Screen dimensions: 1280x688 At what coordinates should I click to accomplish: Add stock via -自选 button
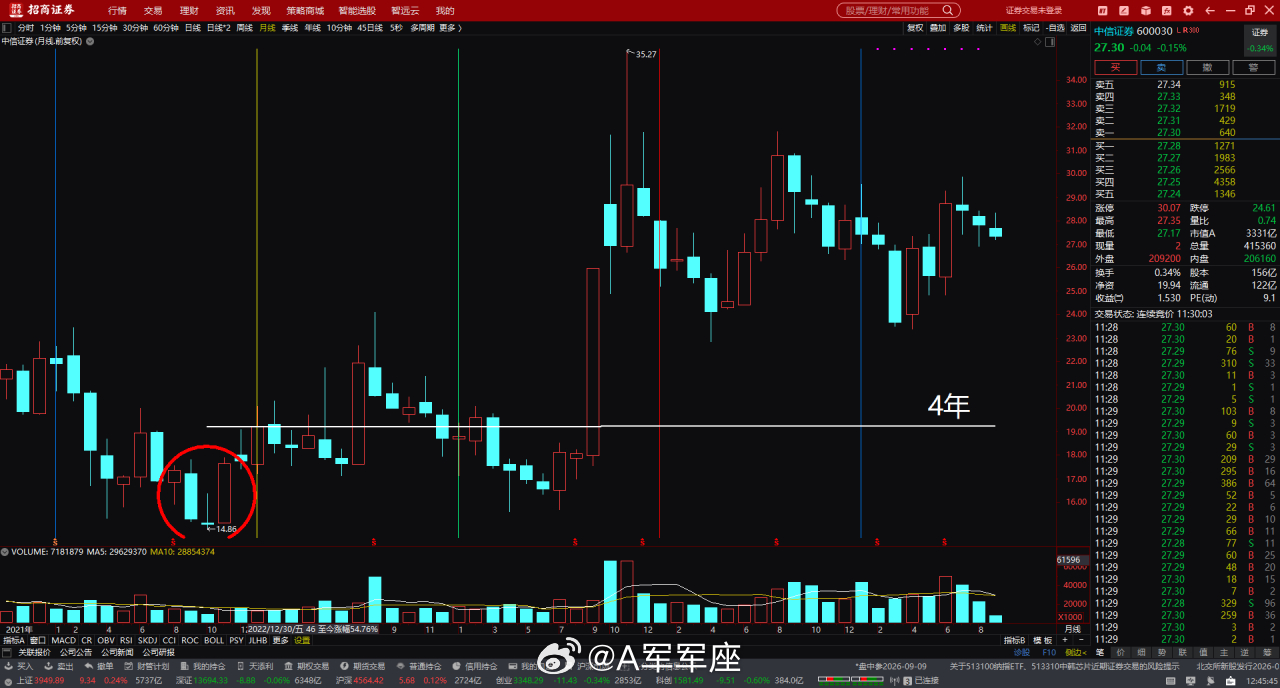[1054, 28]
